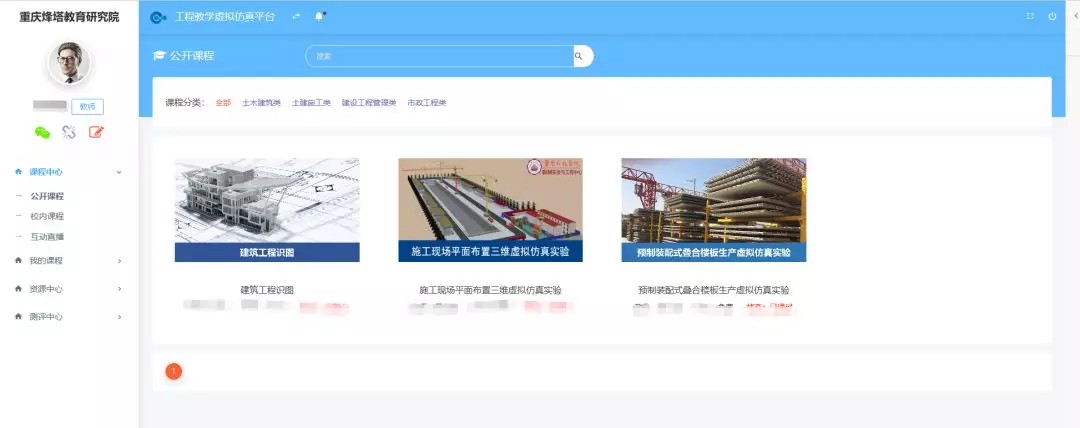Click the green WeChat icon

42,133
